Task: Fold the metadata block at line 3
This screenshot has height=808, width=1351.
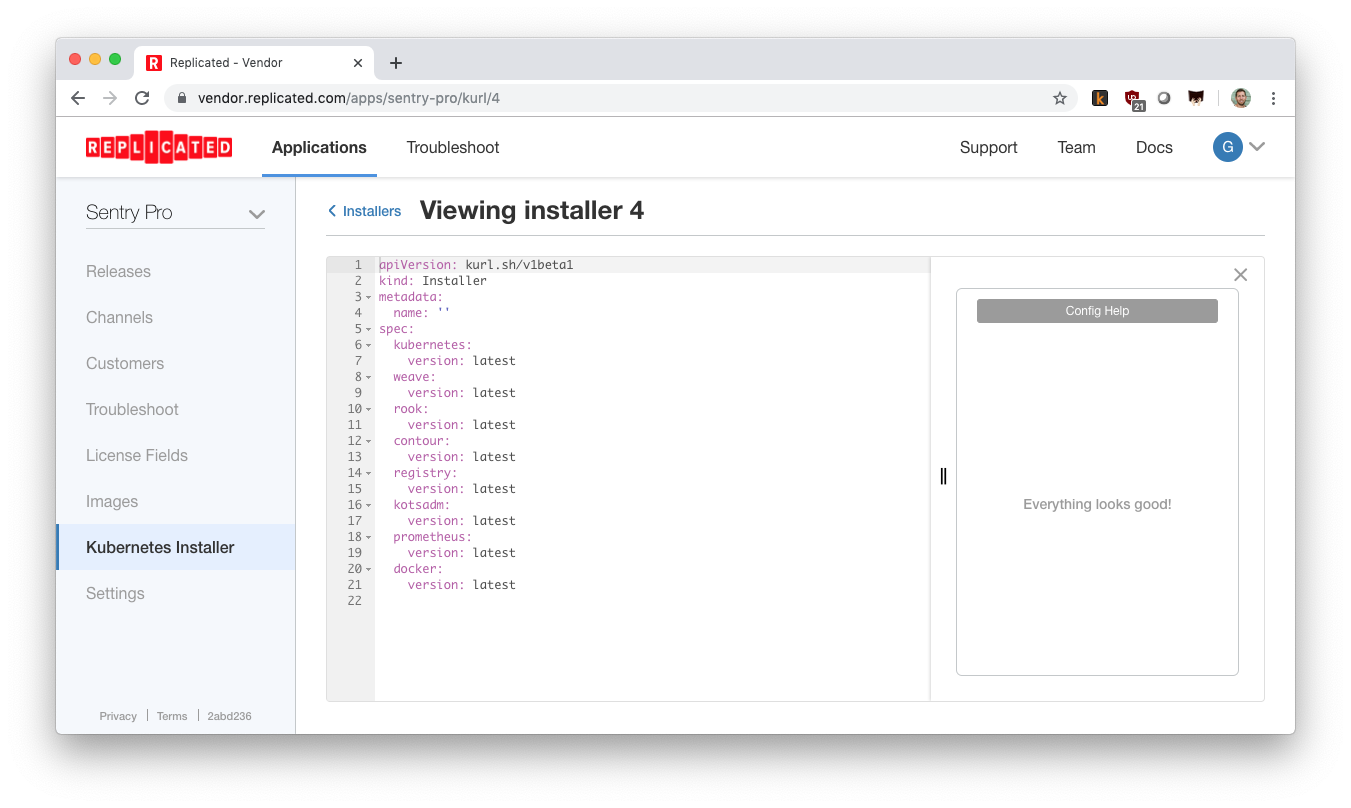Action: click(x=368, y=297)
